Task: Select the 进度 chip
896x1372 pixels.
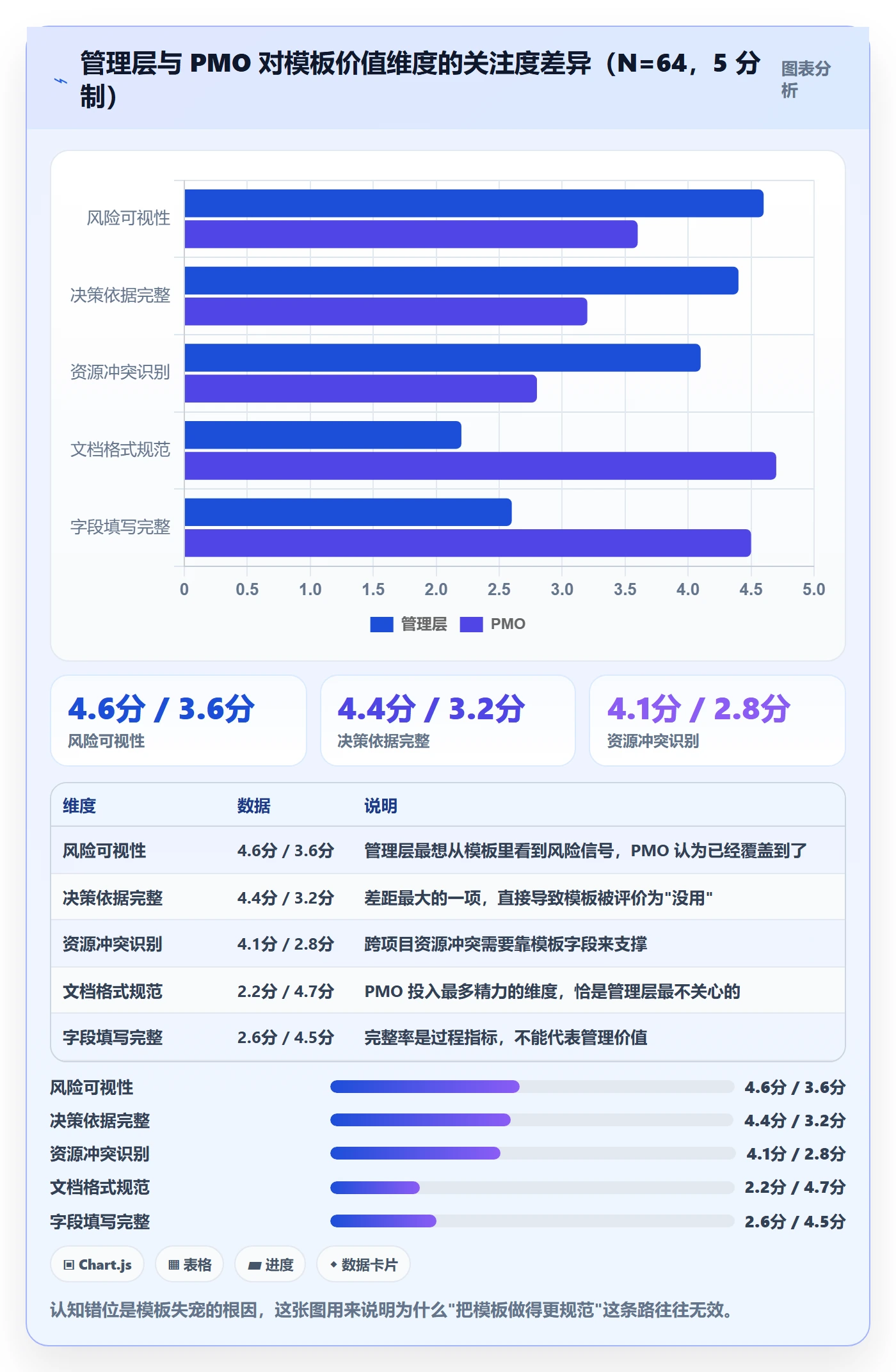Action: pos(271,1264)
